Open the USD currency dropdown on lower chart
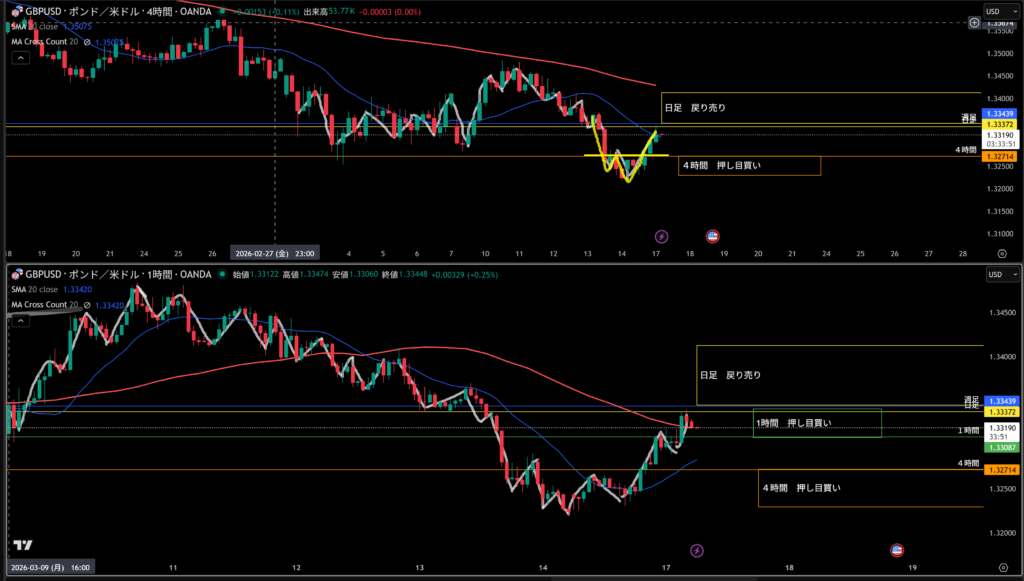The height and width of the screenshot is (581, 1024). 996,273
